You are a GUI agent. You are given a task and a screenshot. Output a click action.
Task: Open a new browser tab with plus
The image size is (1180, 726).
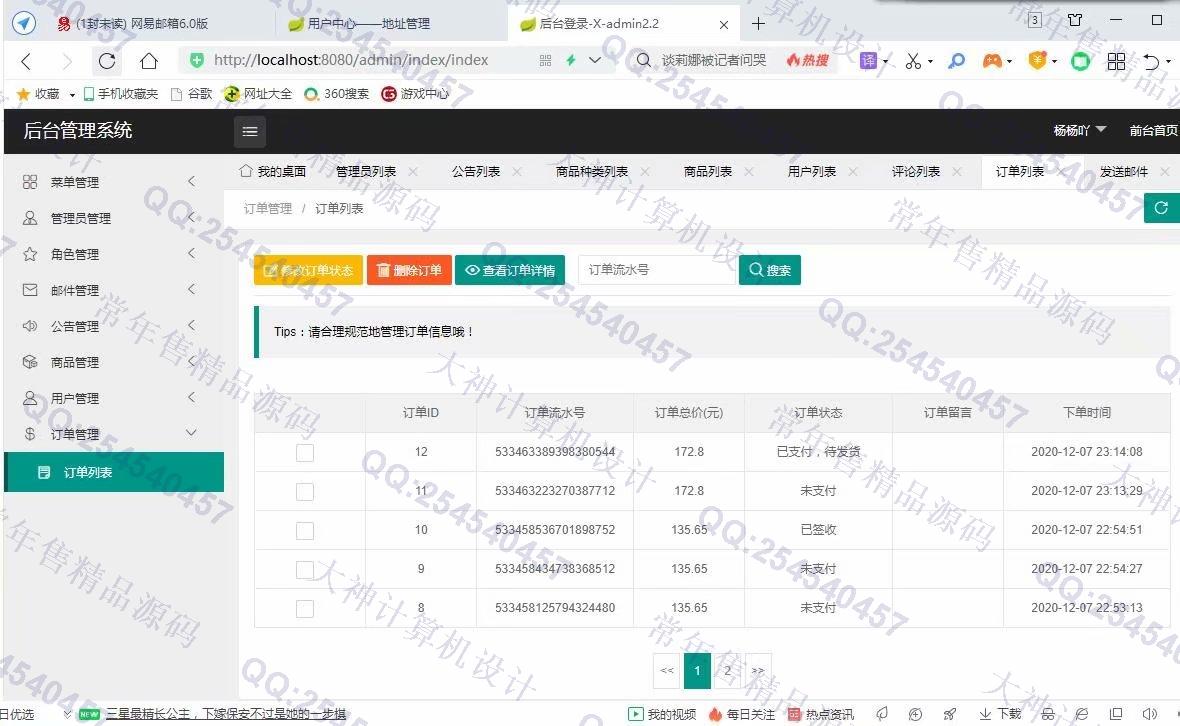(759, 24)
